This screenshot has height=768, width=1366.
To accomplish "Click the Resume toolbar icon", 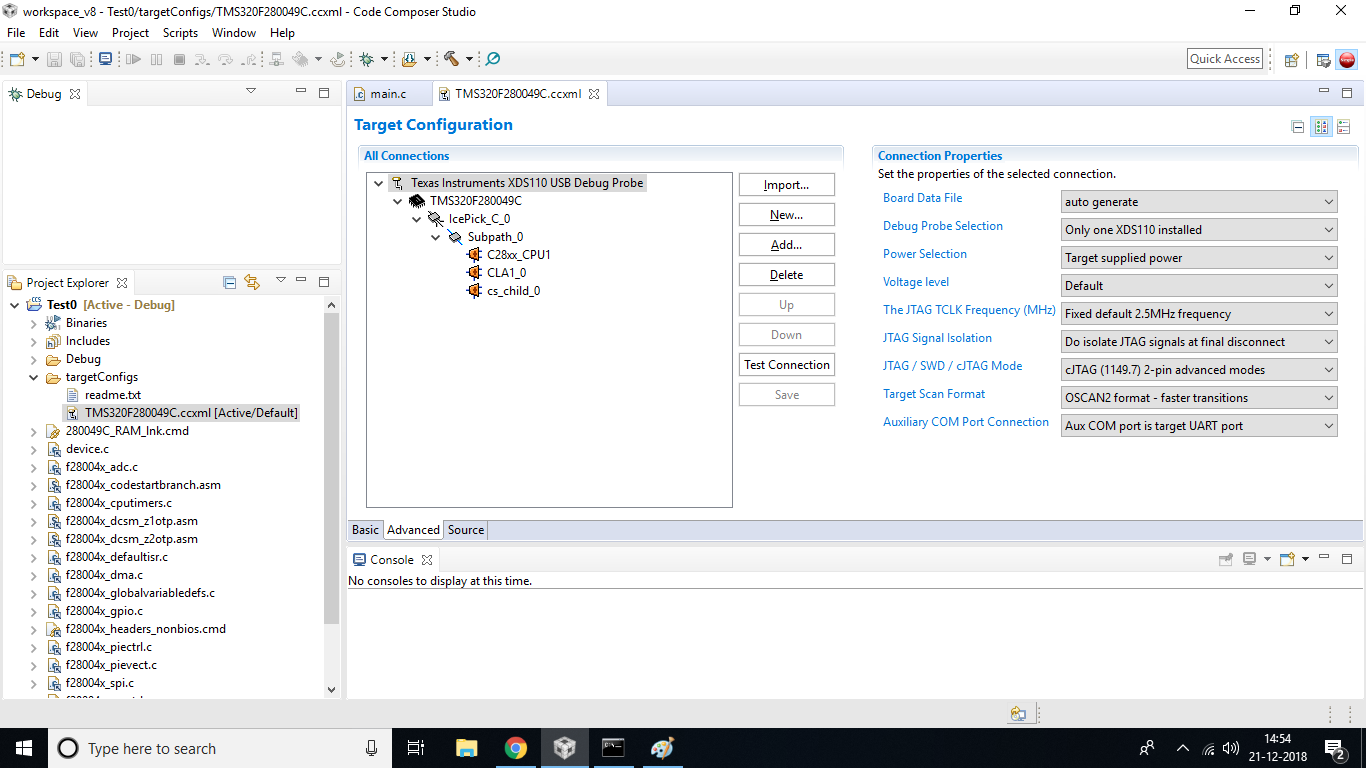I will tap(133, 59).
